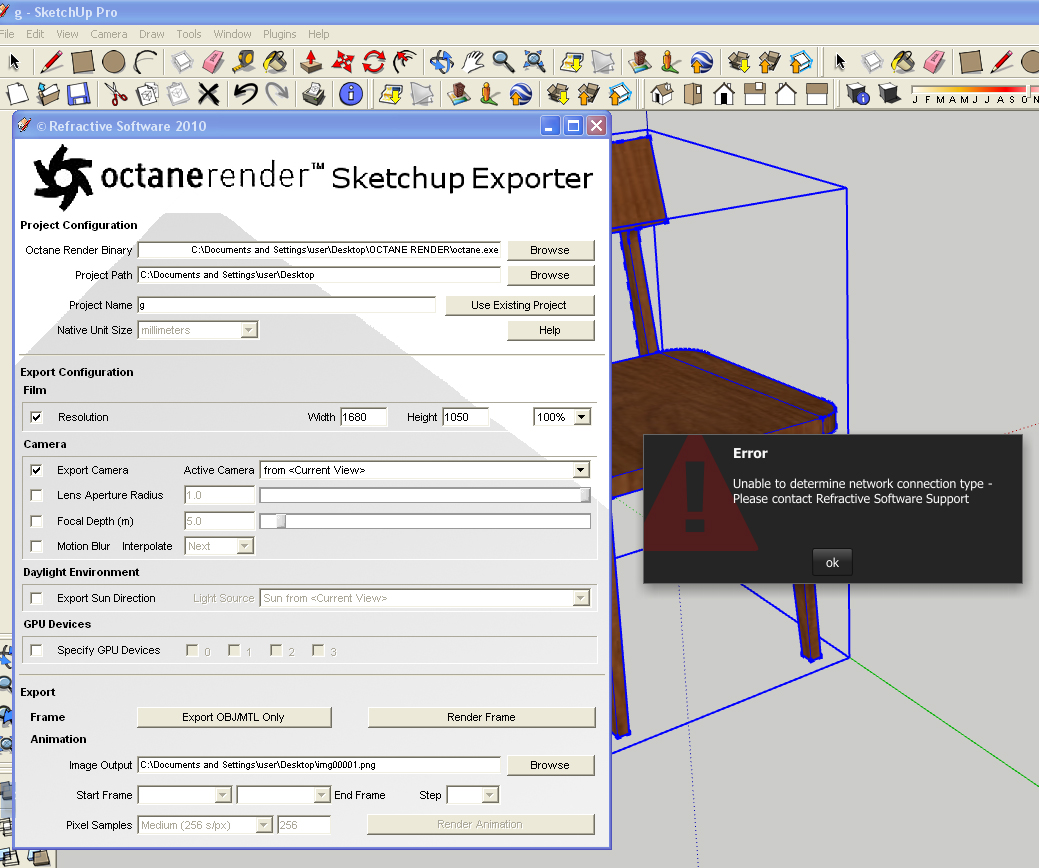The width and height of the screenshot is (1039, 868).
Task: Open the Interpolate Next dropdown
Action: coord(245,546)
